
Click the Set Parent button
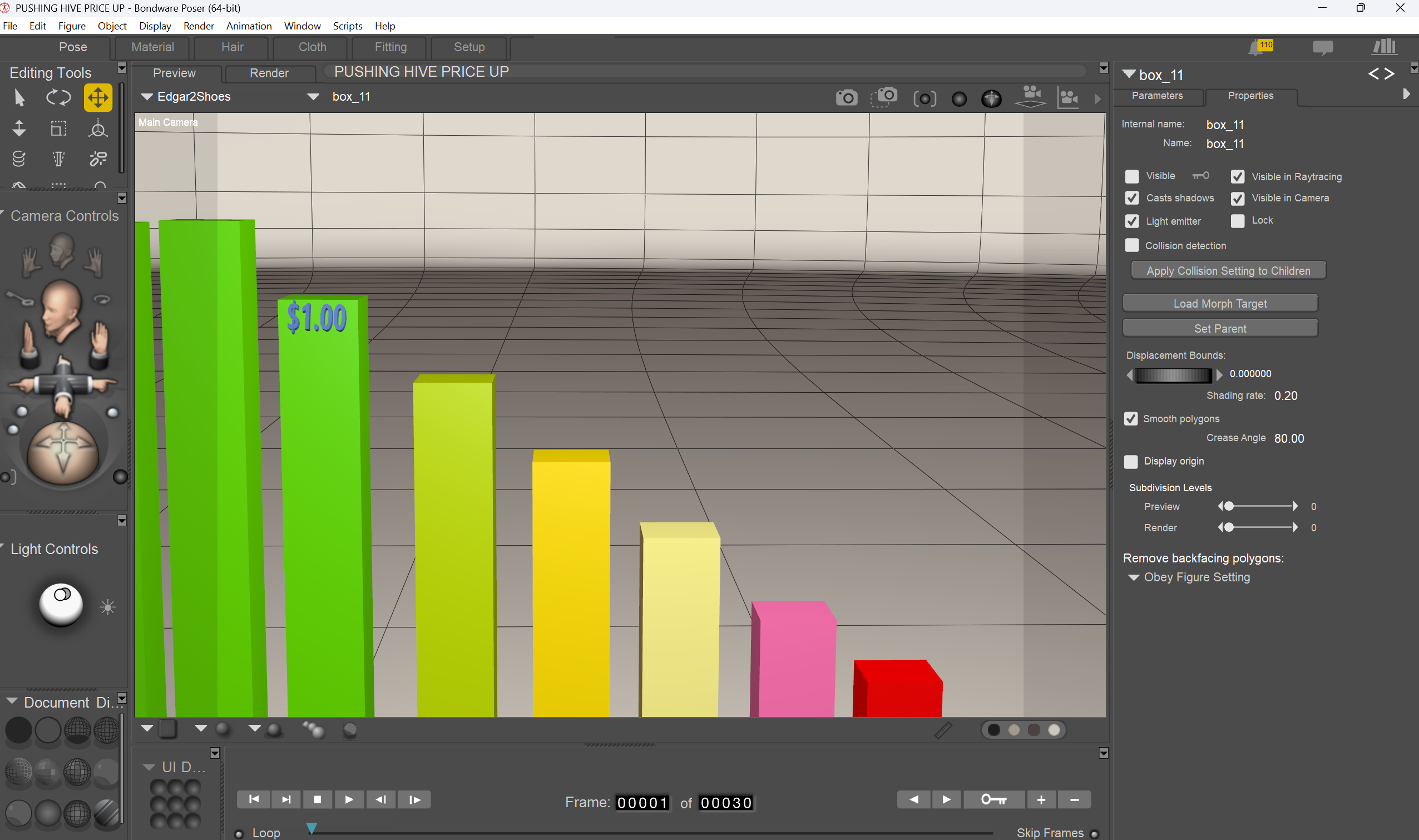coord(1220,328)
